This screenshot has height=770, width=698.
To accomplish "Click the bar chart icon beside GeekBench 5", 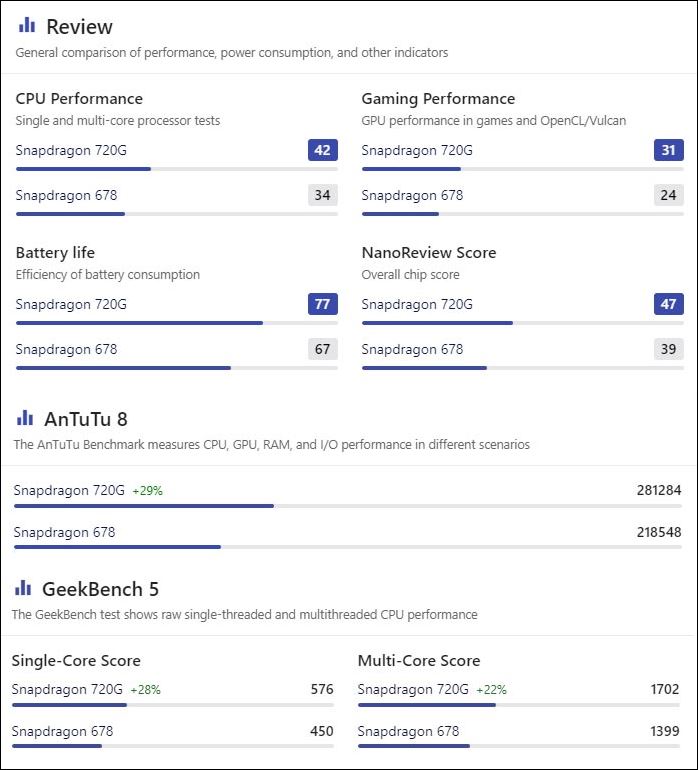I will point(23,588).
